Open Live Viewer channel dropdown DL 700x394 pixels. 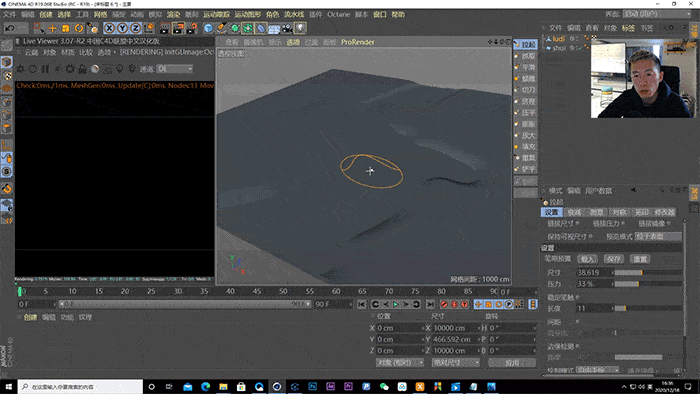[x=175, y=69]
